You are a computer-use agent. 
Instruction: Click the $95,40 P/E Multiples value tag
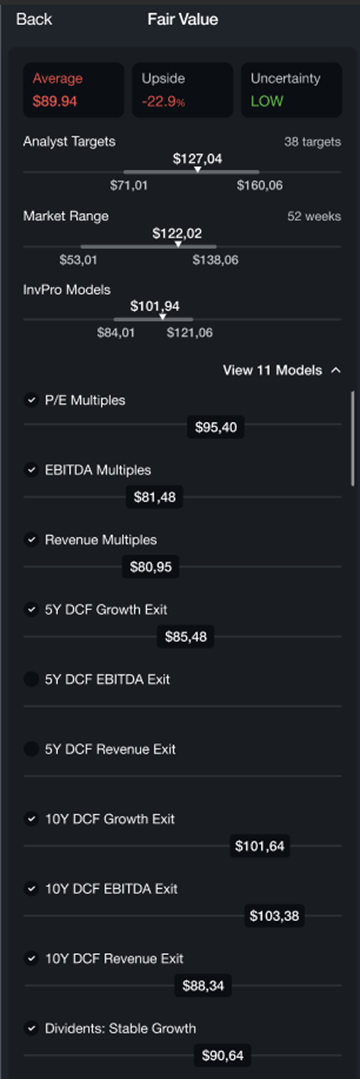[216, 427]
